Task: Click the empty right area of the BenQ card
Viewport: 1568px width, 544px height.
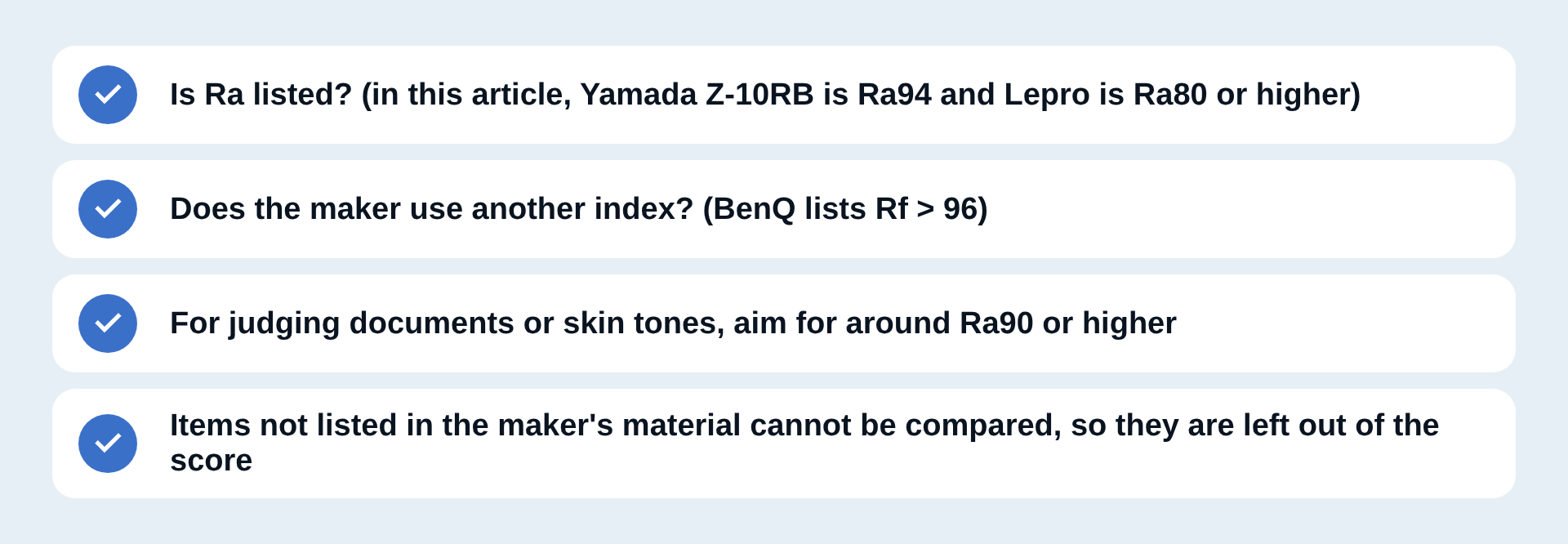Action: click(x=1249, y=209)
